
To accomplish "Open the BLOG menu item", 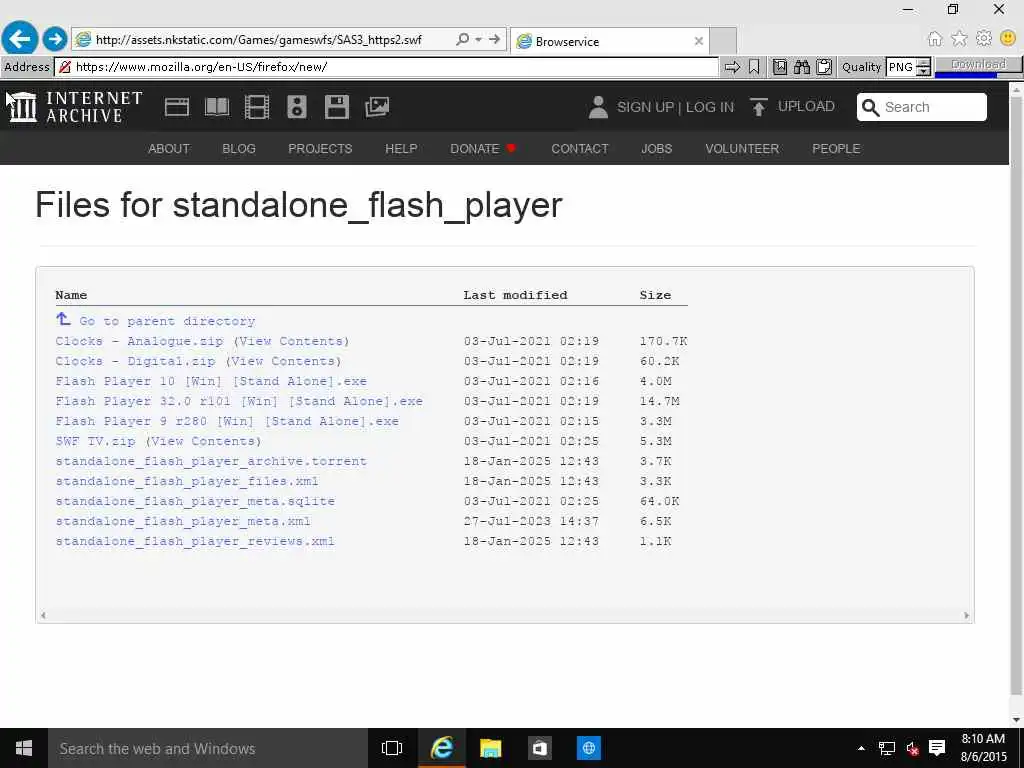I will (239, 149).
